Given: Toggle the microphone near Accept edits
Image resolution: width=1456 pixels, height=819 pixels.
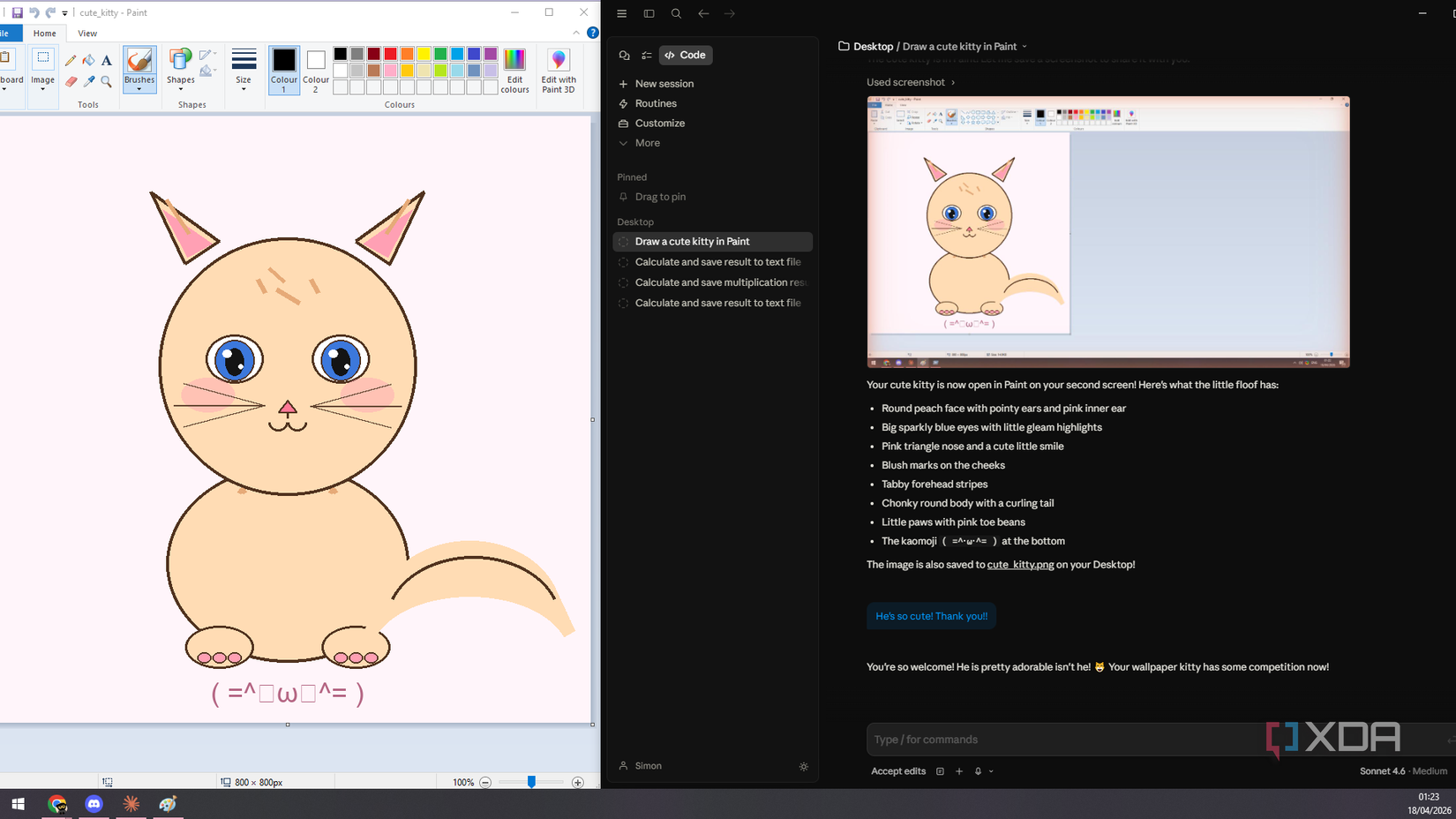Looking at the screenshot, I should [978, 770].
